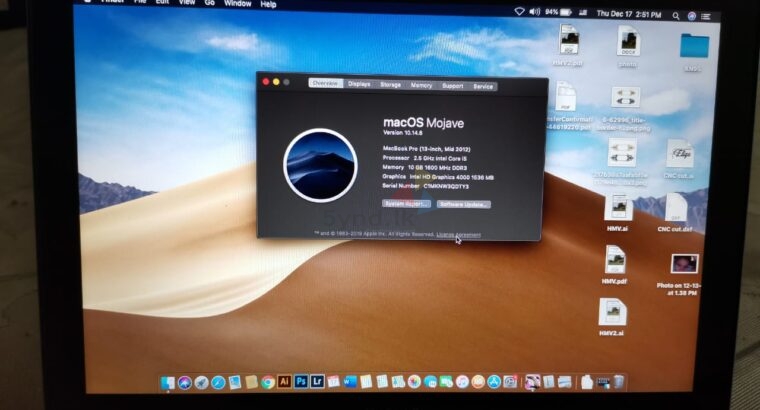Open the Help menu

click(x=268, y=4)
